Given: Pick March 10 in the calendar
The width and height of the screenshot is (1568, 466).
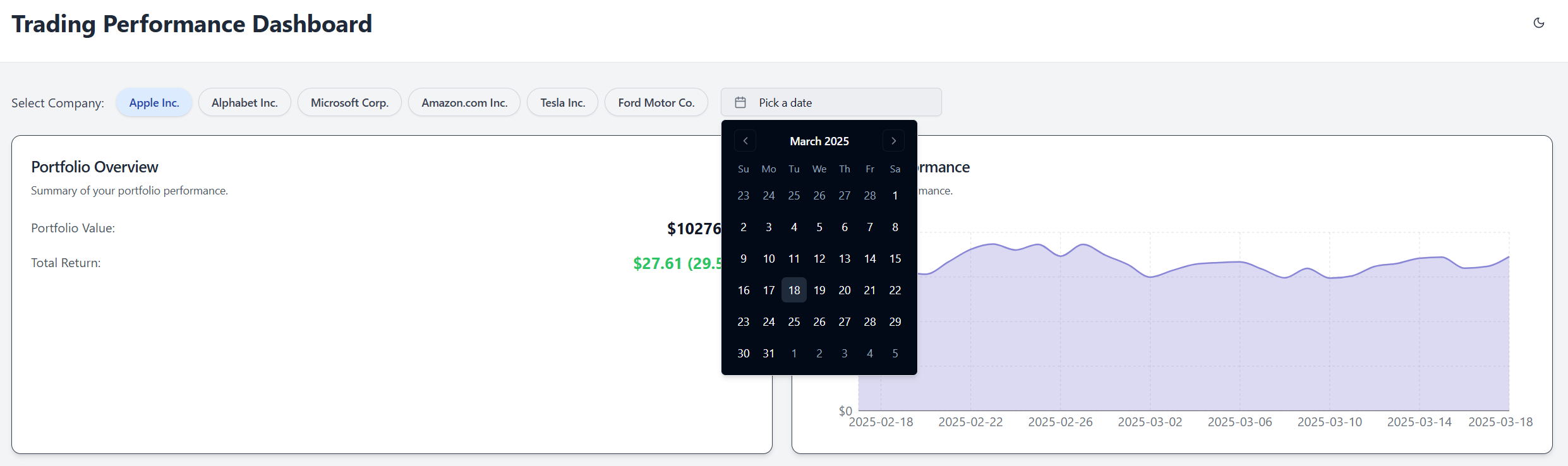Looking at the screenshot, I should point(769,258).
